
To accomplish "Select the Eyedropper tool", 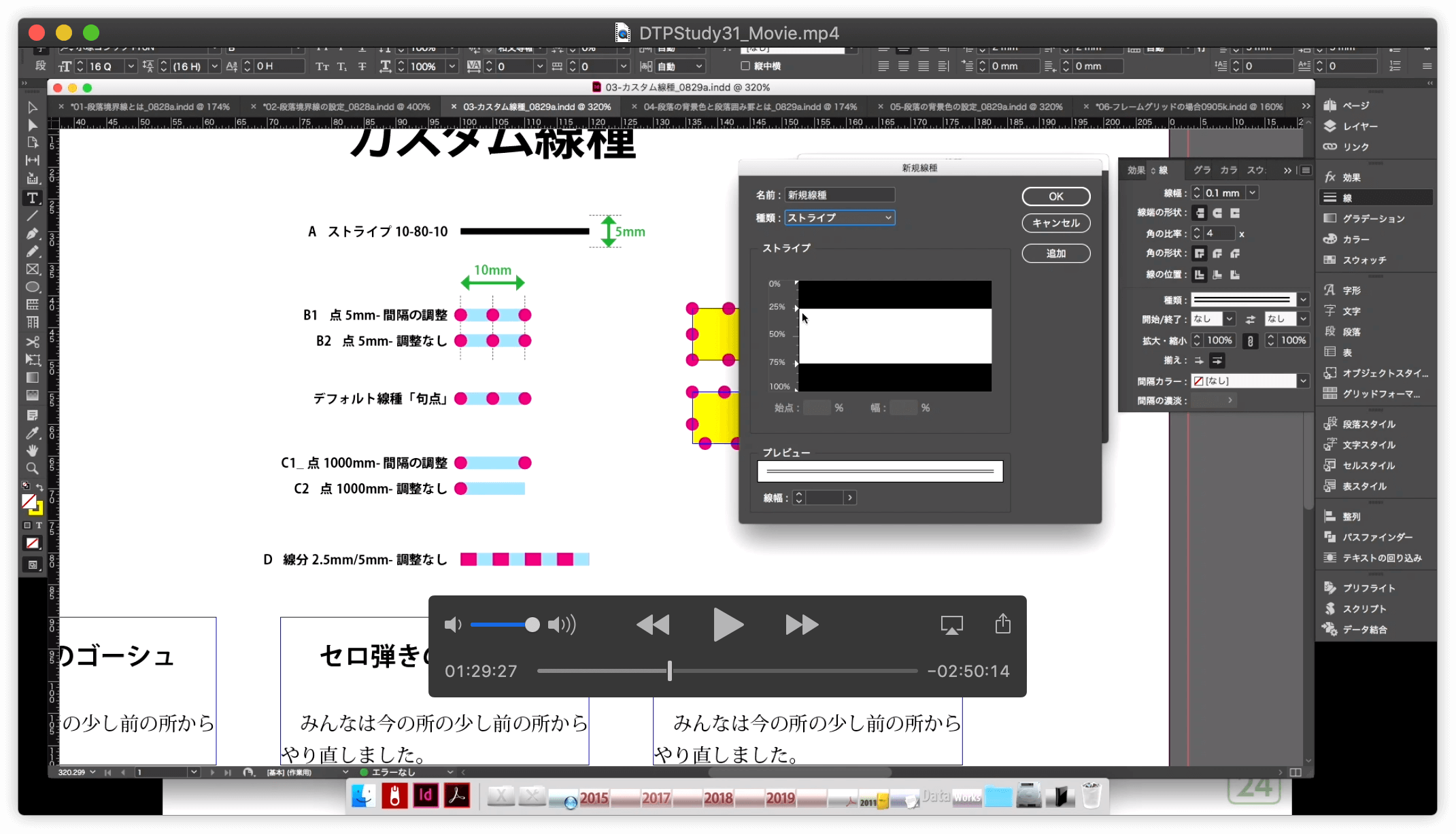I will pyautogui.click(x=32, y=432).
